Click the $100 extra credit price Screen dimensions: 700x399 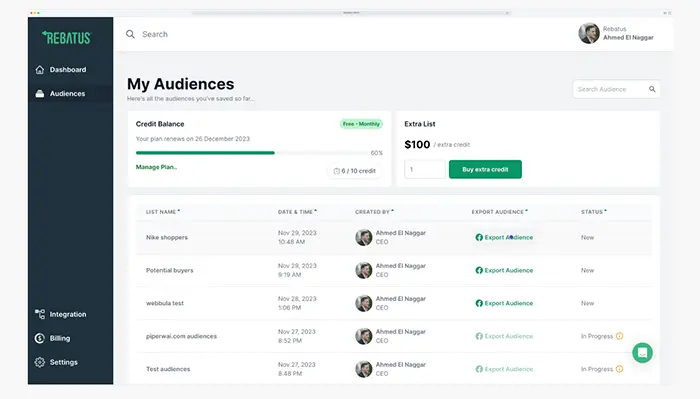click(x=417, y=145)
